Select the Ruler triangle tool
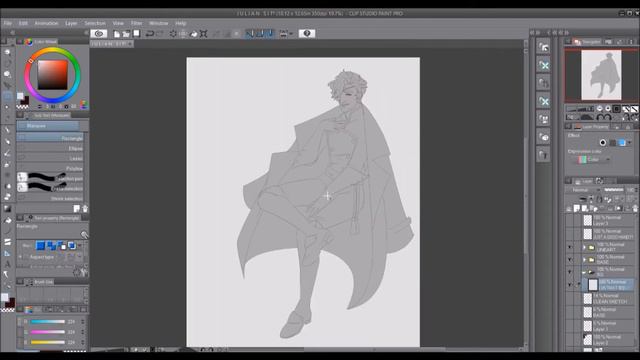The image size is (640, 360). pyautogui.click(x=7, y=253)
